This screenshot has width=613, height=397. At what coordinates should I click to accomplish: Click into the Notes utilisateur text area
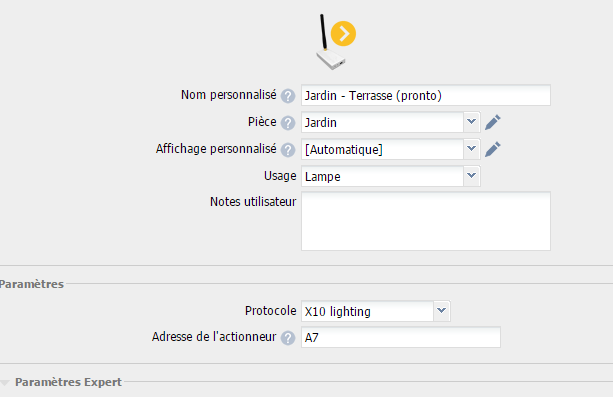pos(426,221)
